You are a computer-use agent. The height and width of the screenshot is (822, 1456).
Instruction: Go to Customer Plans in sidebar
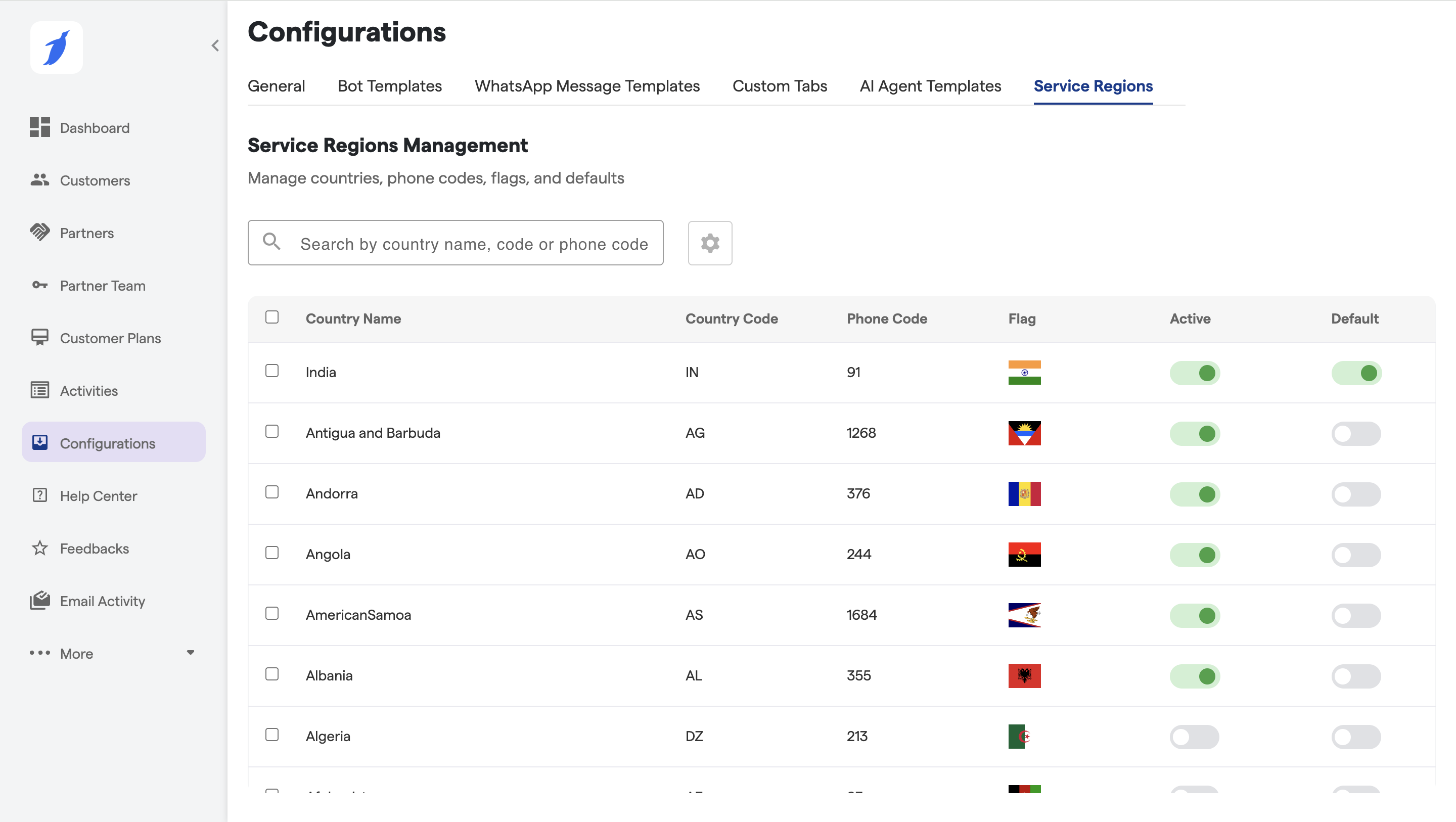coord(110,338)
